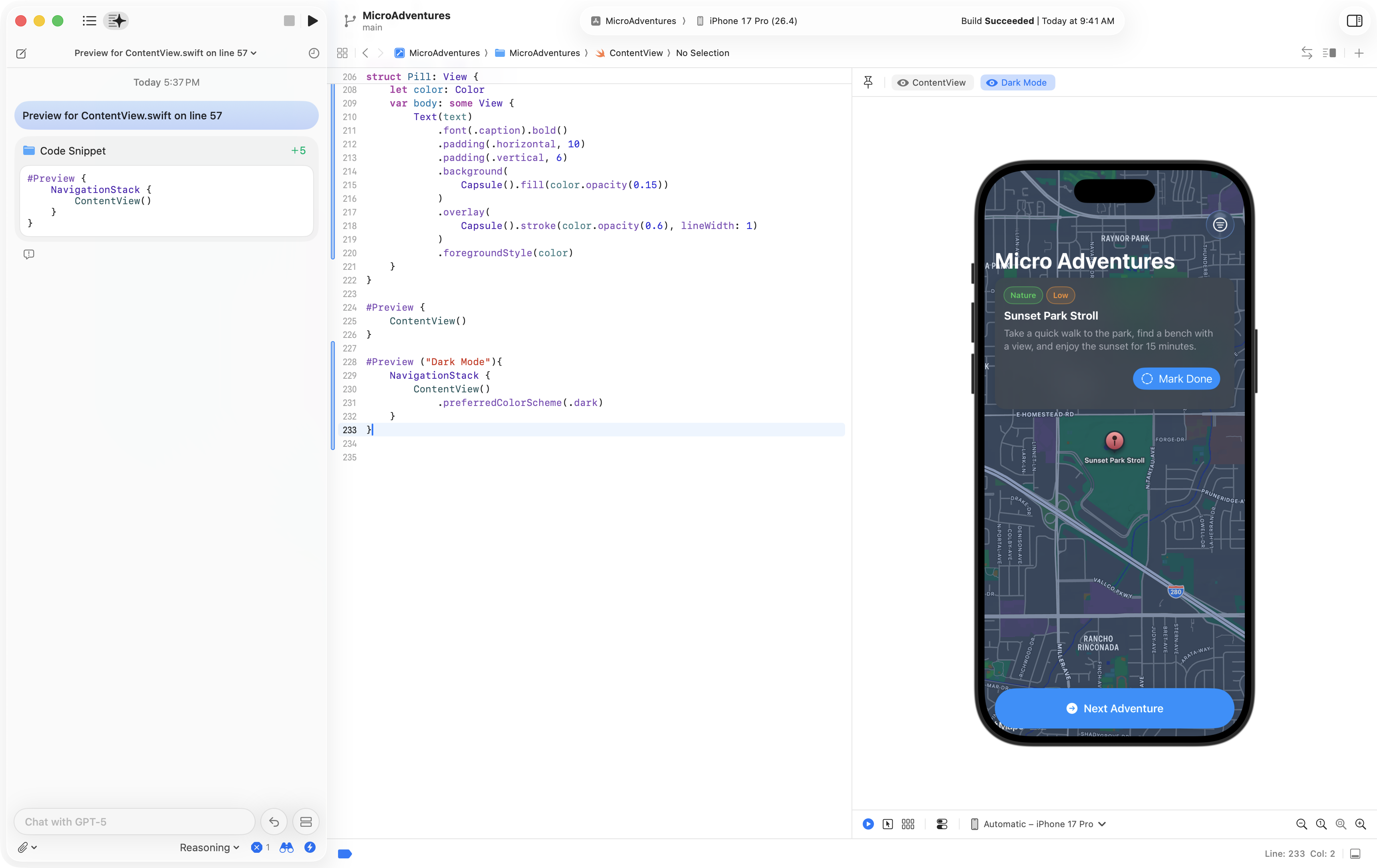Place cursor on preferredColorScheme line
This screenshot has height=868, width=1377.
click(x=520, y=402)
